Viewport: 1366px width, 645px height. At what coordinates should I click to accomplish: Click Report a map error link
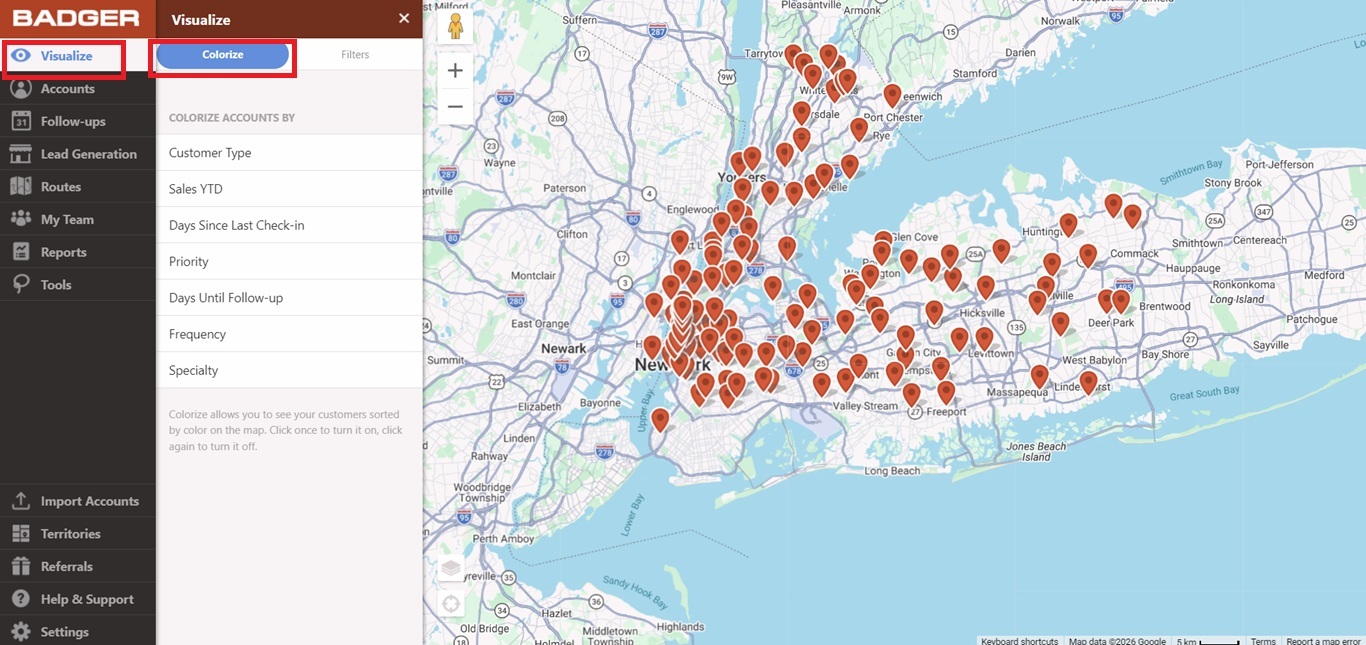click(1323, 641)
